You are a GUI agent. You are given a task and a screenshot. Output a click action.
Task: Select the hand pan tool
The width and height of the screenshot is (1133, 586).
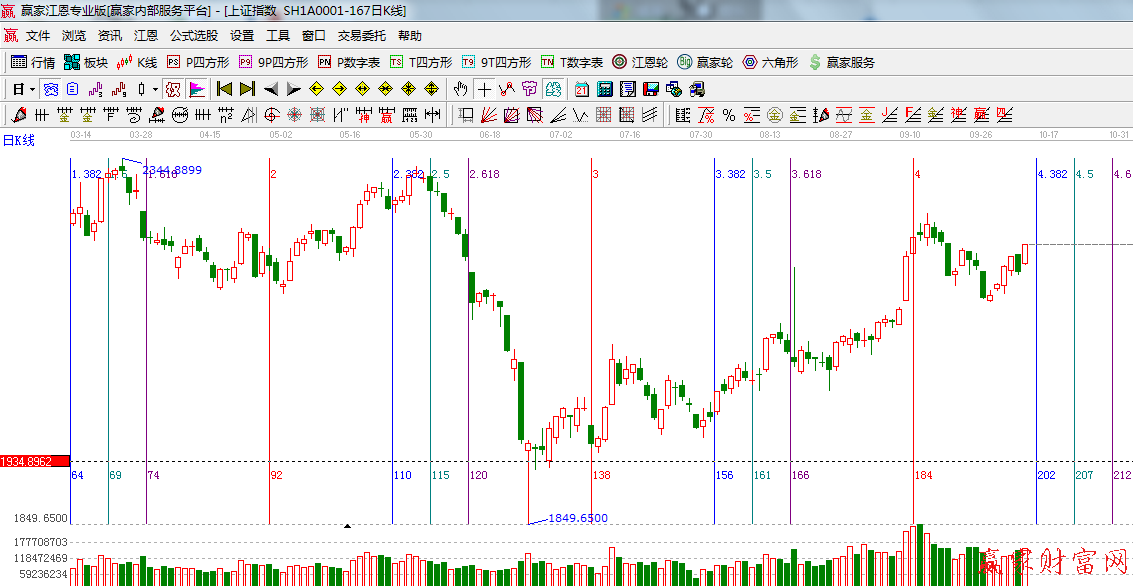pos(460,89)
